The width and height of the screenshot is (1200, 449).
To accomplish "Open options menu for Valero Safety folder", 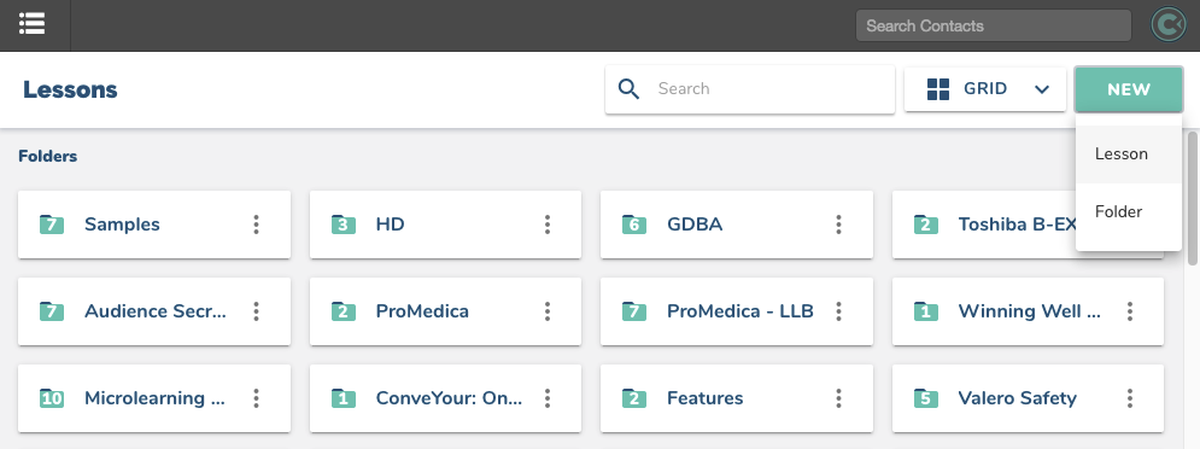I will click(1129, 399).
